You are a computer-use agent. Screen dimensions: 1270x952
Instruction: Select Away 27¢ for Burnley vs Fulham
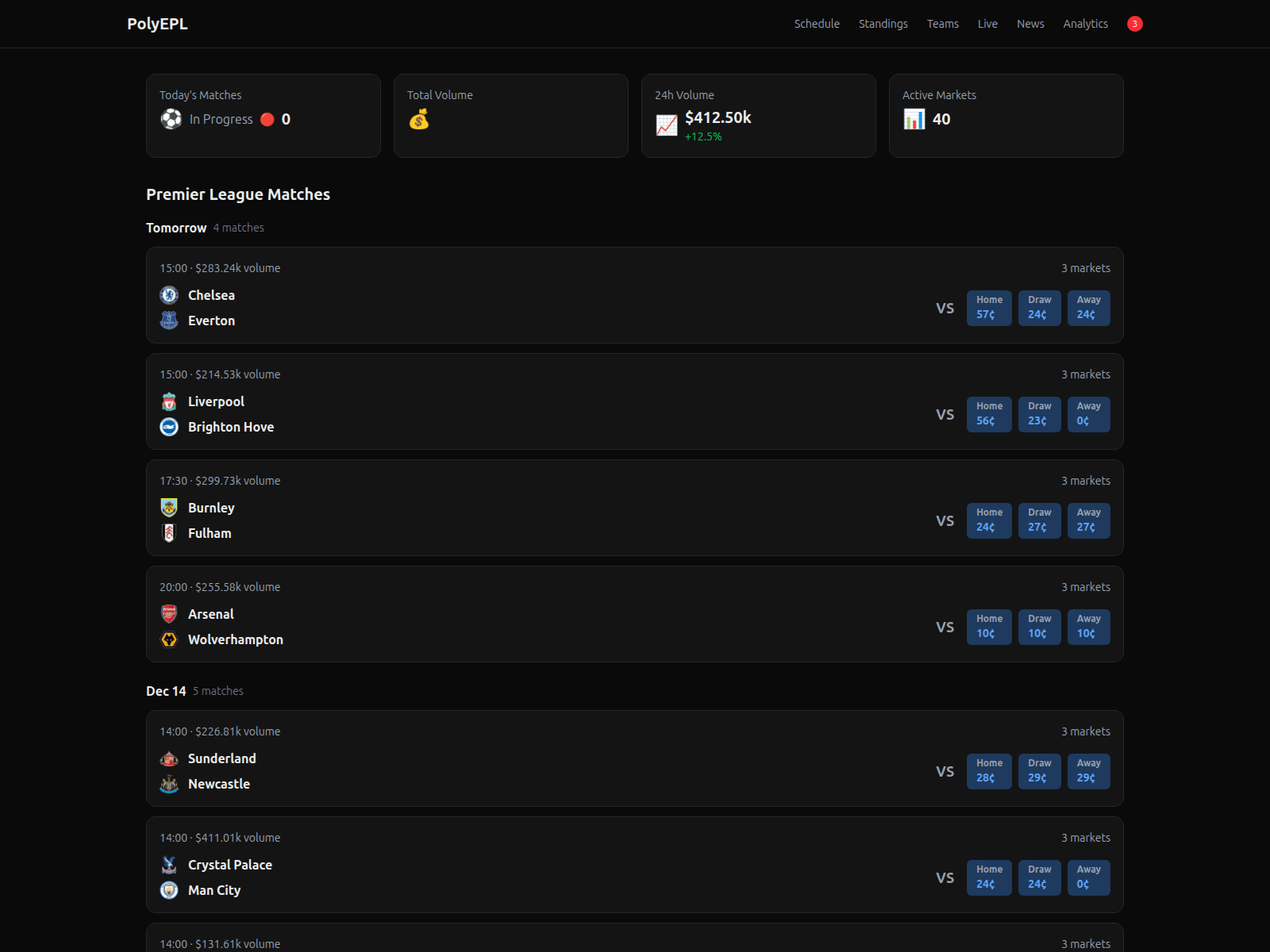point(1089,520)
